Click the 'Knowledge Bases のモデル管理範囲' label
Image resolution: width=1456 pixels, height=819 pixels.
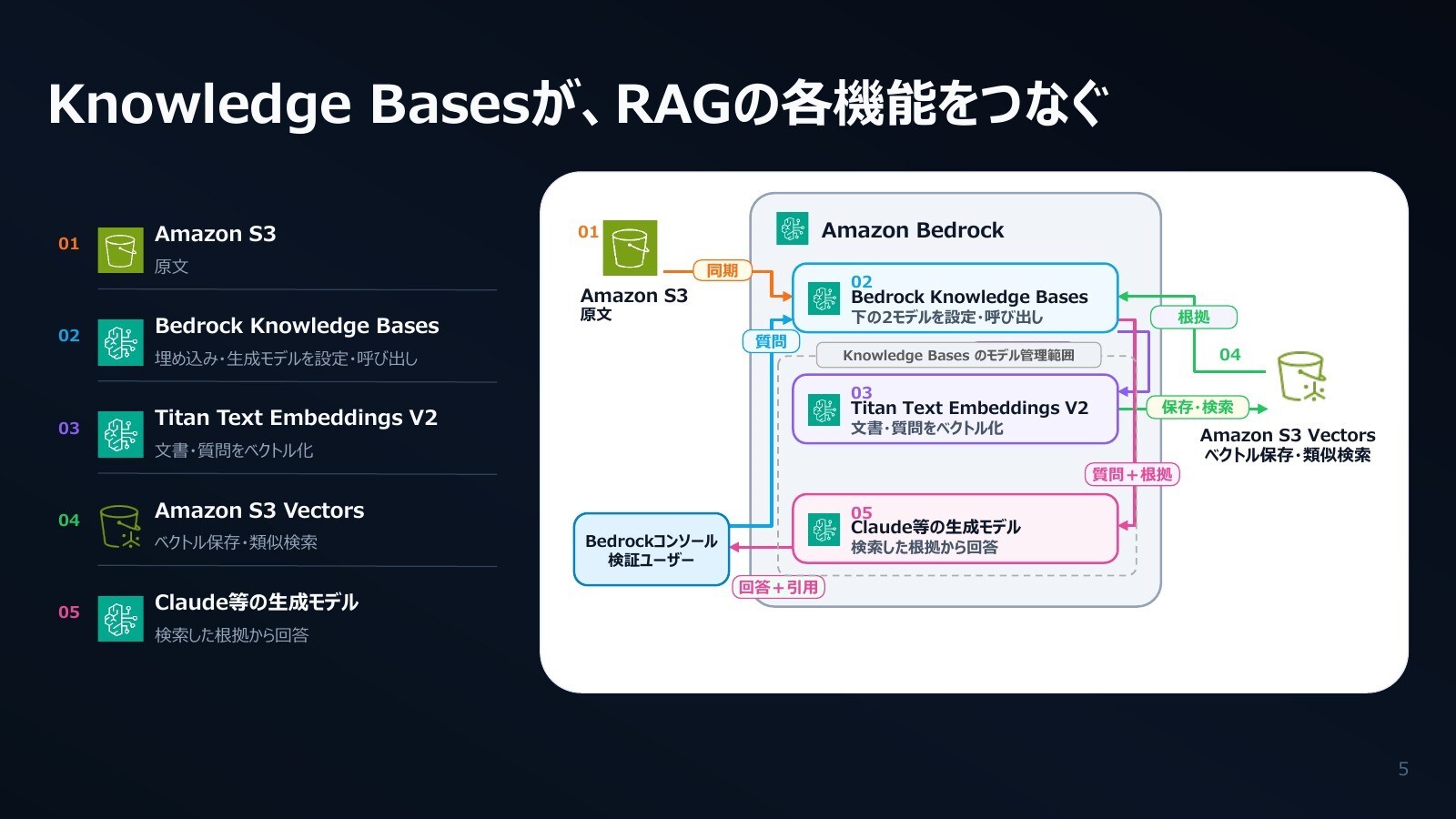958,355
